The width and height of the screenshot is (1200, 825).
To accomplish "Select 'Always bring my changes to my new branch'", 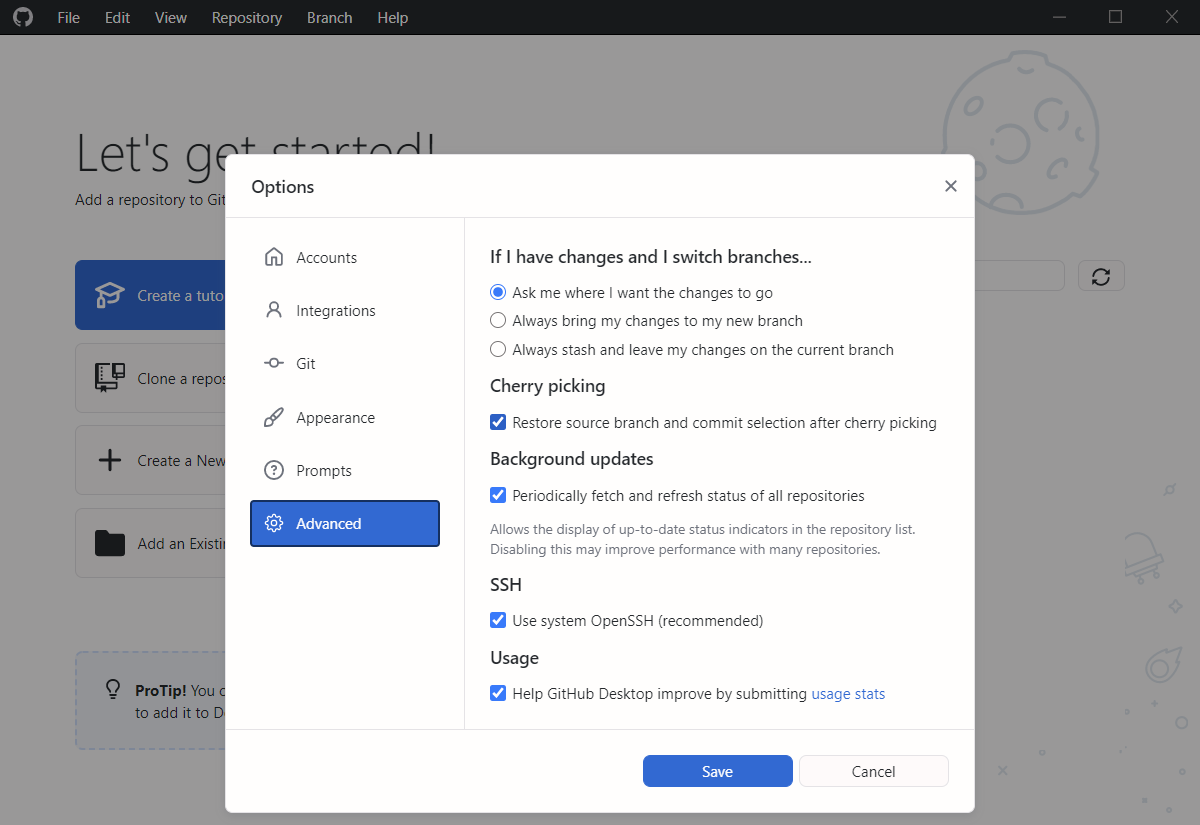I will click(497, 320).
